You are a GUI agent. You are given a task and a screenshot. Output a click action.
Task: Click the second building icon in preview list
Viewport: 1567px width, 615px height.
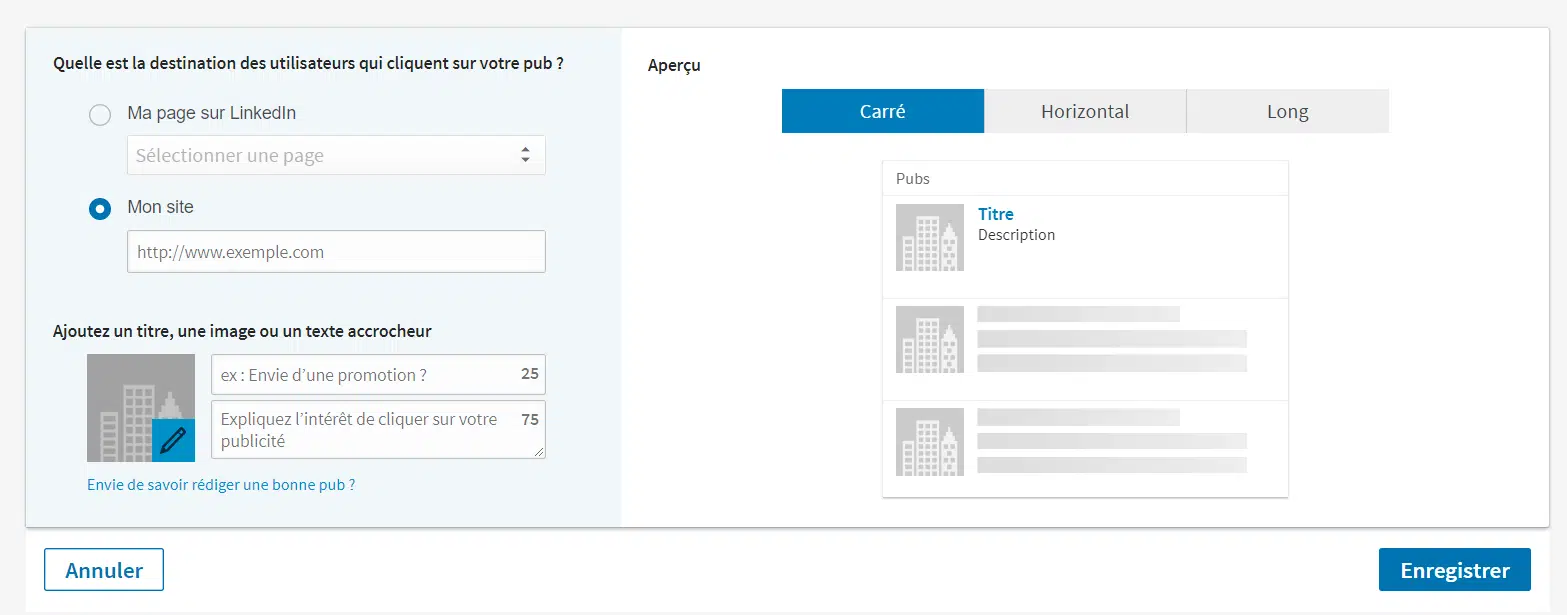click(930, 339)
